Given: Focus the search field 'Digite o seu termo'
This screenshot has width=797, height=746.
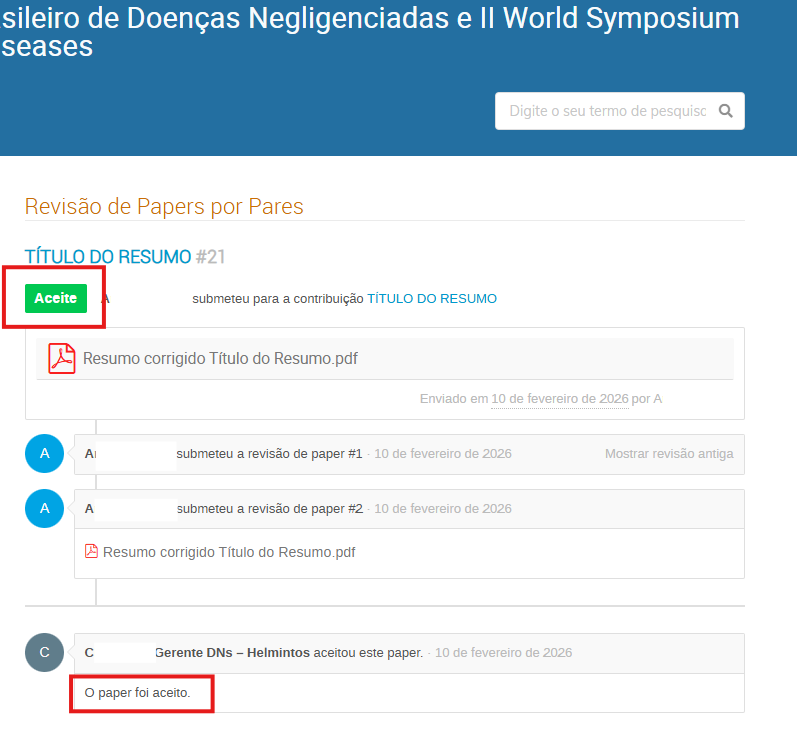Looking at the screenshot, I should pos(607,111).
